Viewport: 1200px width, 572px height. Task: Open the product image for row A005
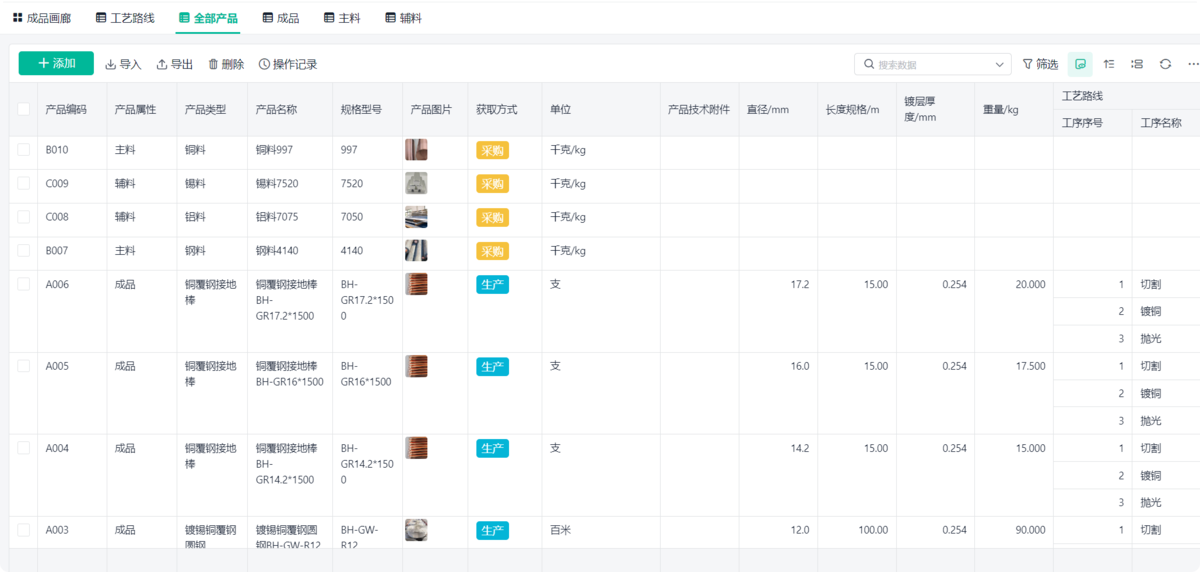click(416, 366)
